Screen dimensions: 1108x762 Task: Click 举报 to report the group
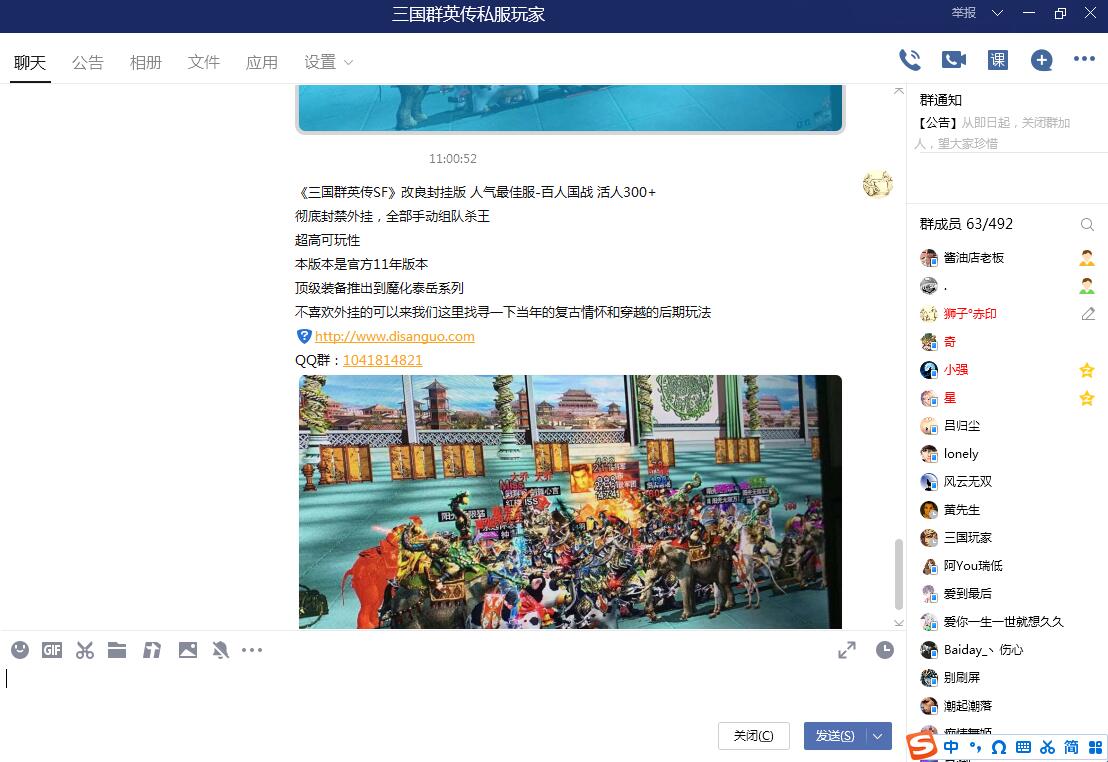click(963, 13)
